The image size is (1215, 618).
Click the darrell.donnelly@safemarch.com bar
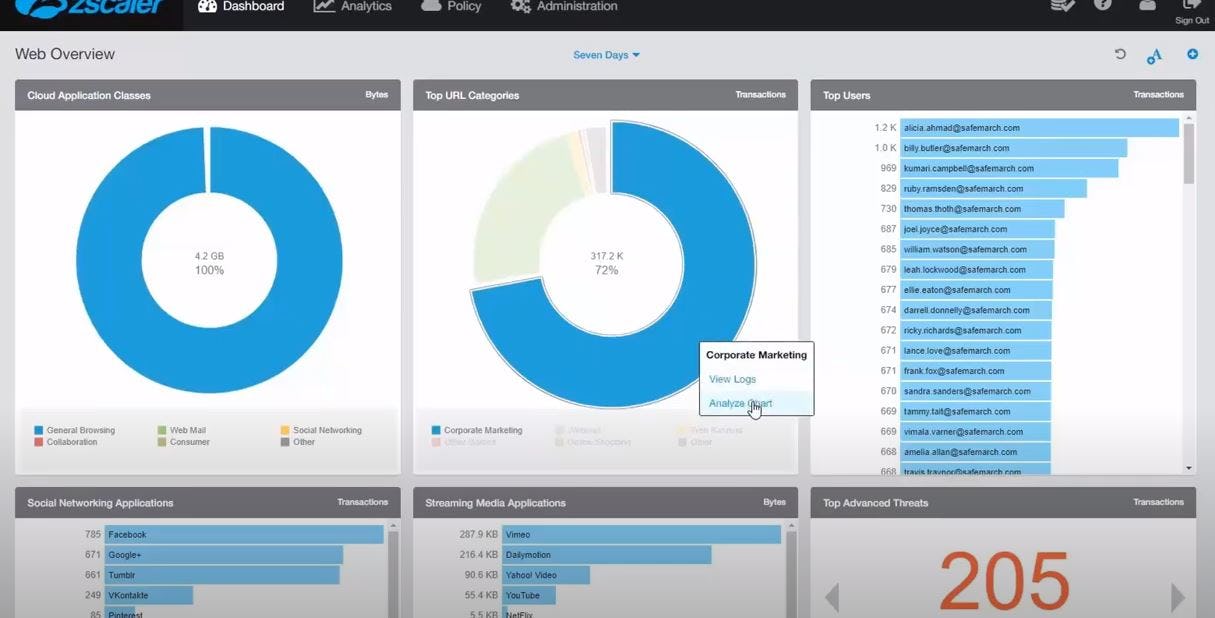coord(975,310)
